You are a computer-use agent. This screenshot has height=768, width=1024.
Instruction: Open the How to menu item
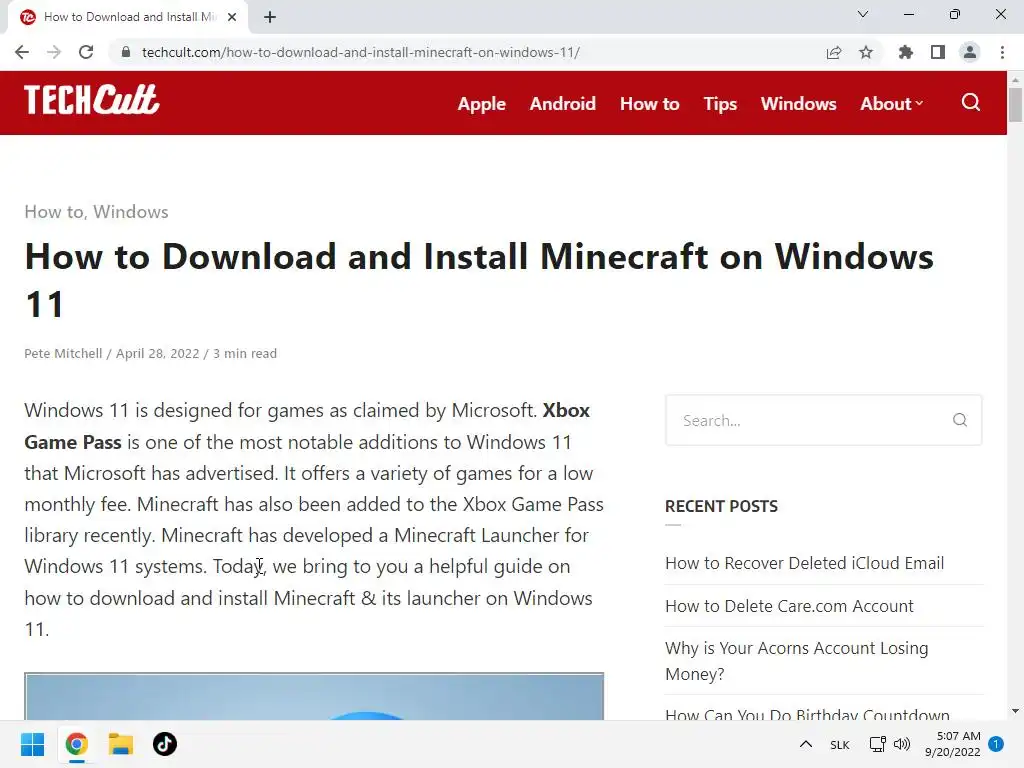click(x=649, y=103)
